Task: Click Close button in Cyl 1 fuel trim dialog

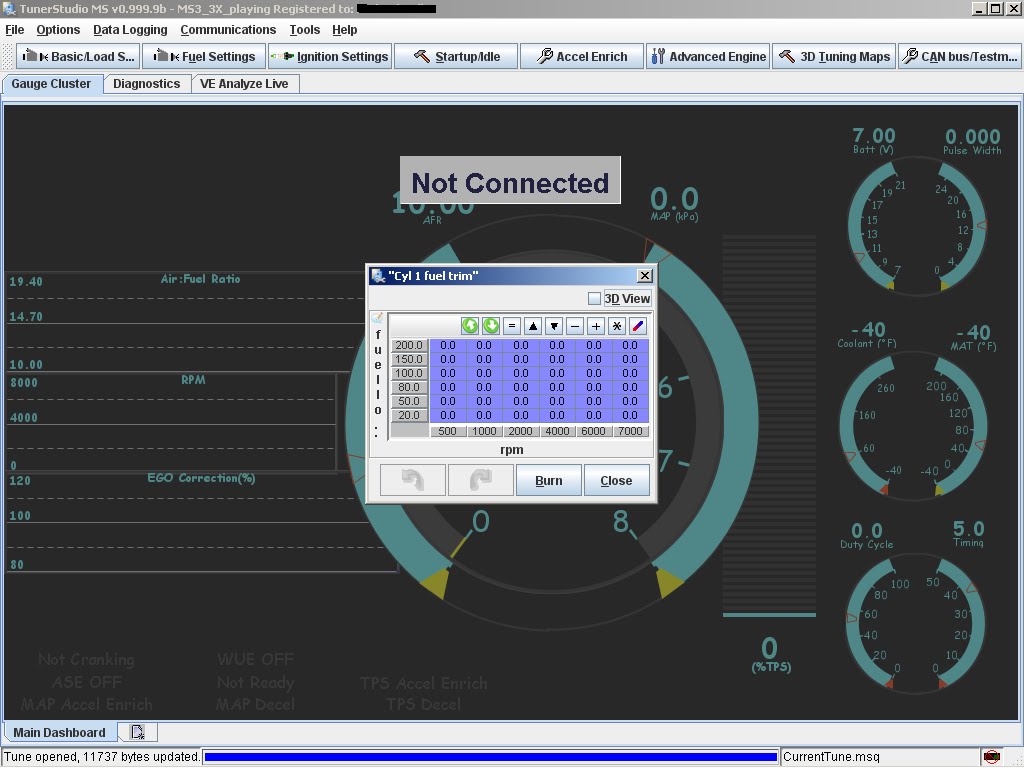Action: pyautogui.click(x=616, y=480)
